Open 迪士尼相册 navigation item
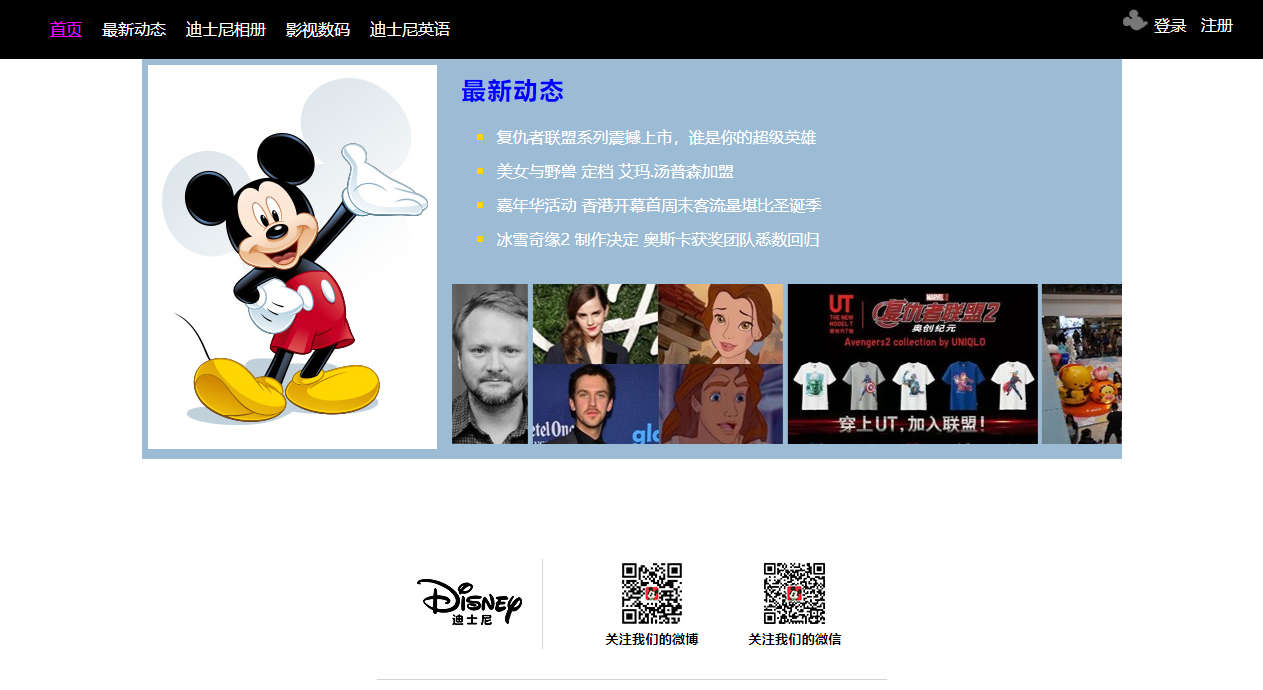This screenshot has width=1263, height=690. 226,29
